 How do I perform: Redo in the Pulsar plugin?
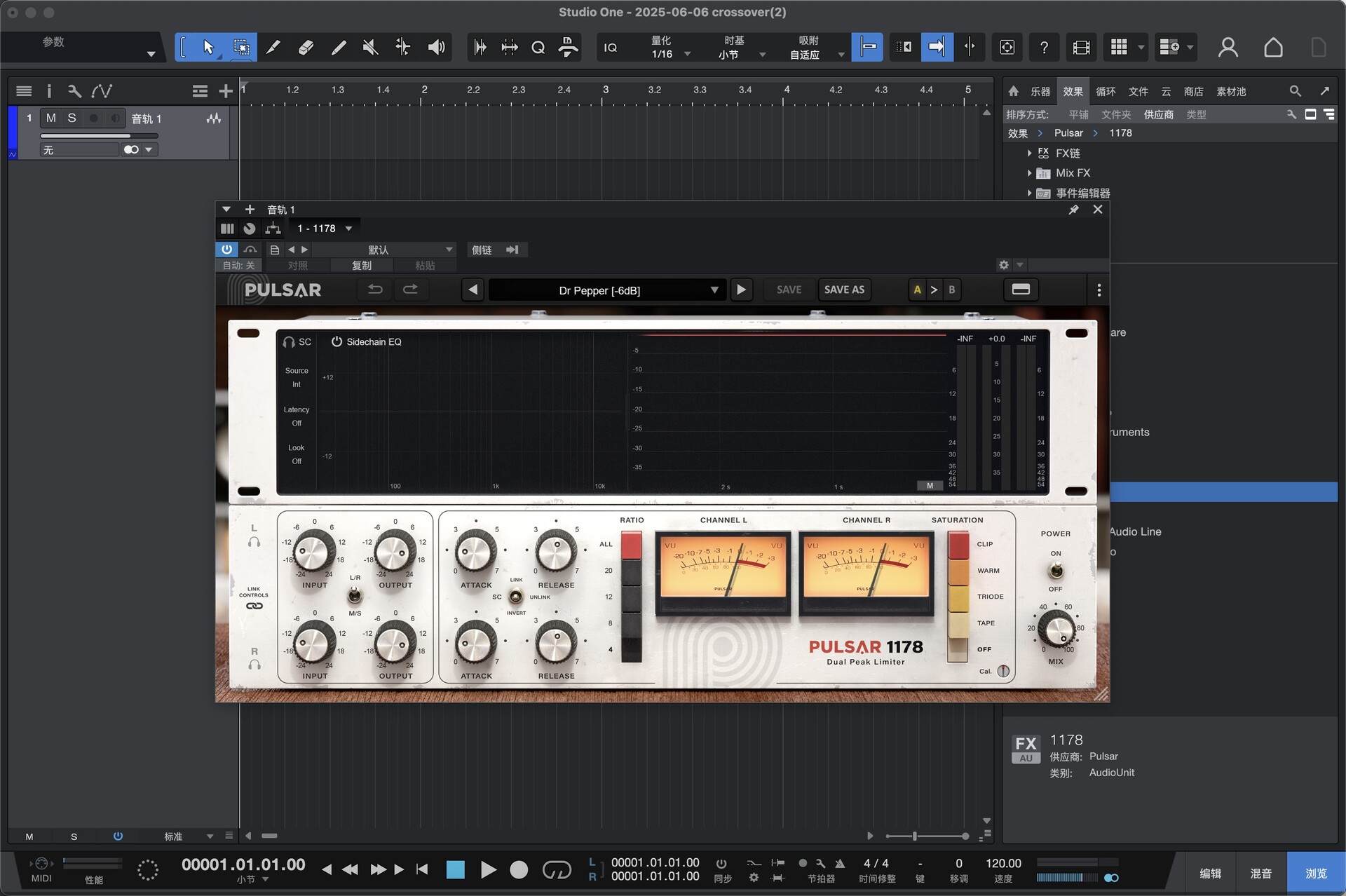point(410,290)
